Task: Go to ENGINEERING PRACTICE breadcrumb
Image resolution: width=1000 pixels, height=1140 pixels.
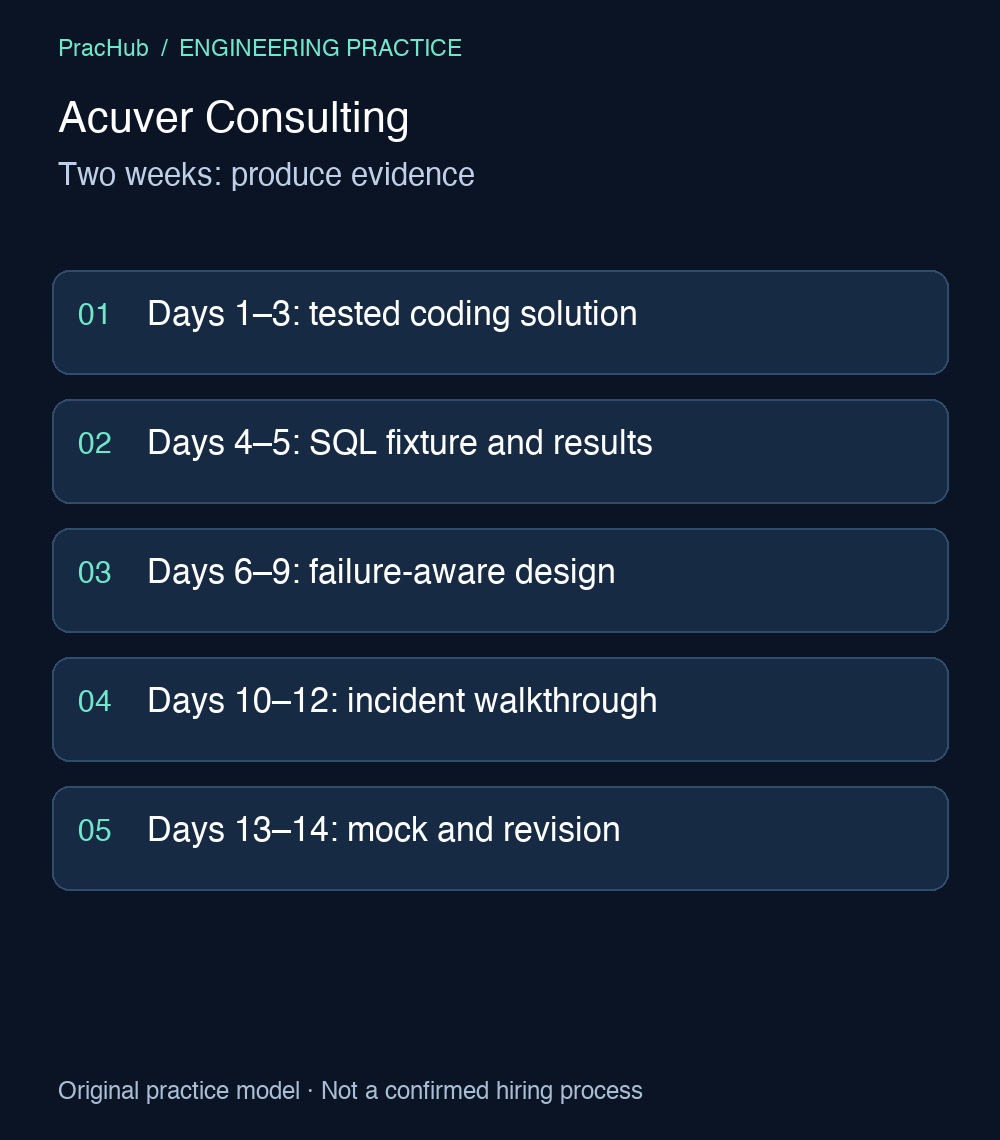Action: point(320,48)
